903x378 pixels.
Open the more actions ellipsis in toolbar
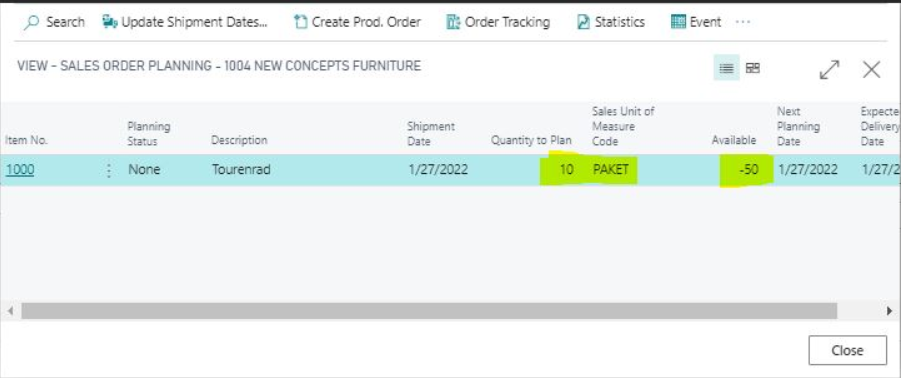click(x=743, y=22)
